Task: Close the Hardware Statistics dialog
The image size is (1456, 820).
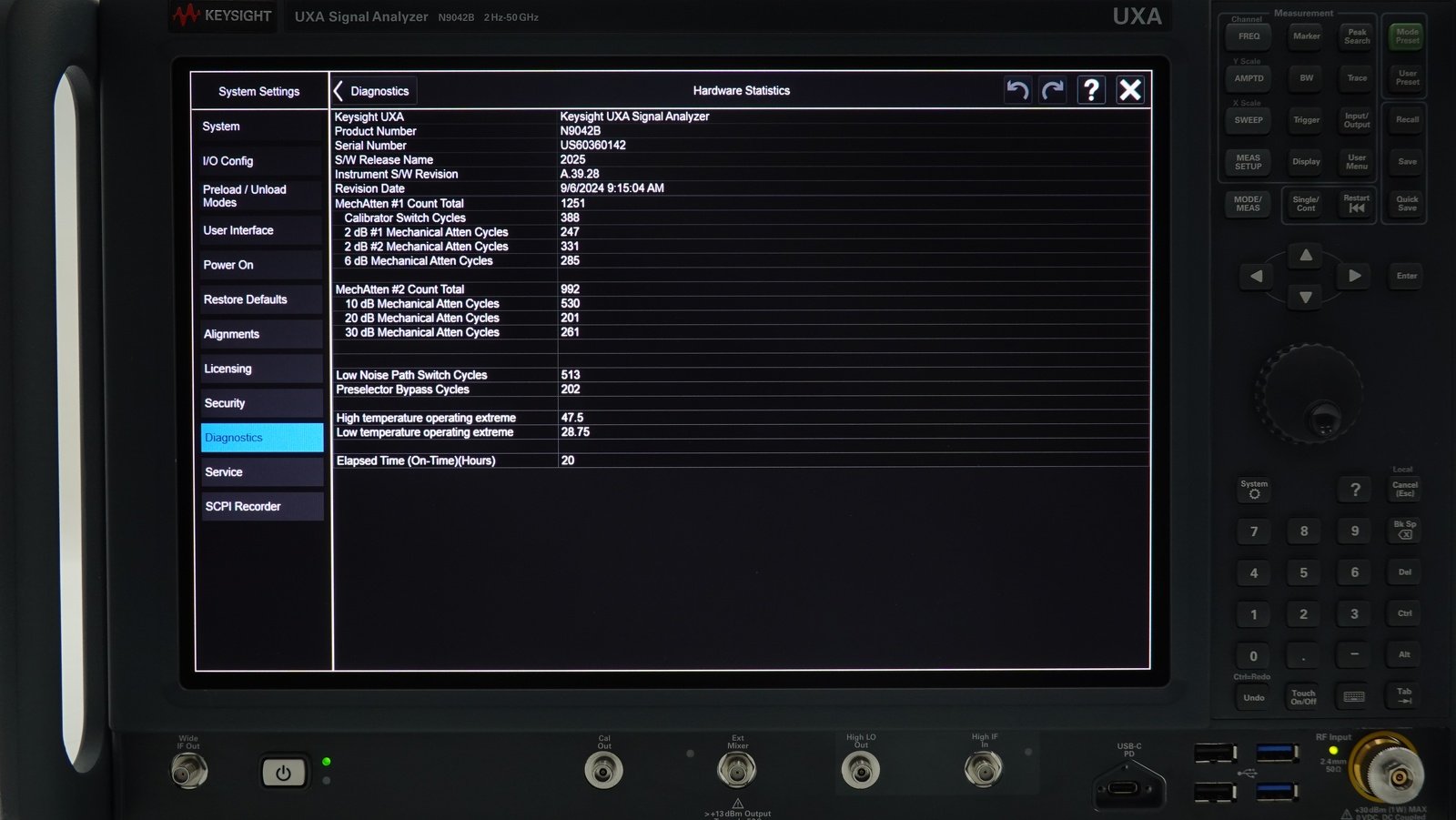Action: tap(1130, 90)
